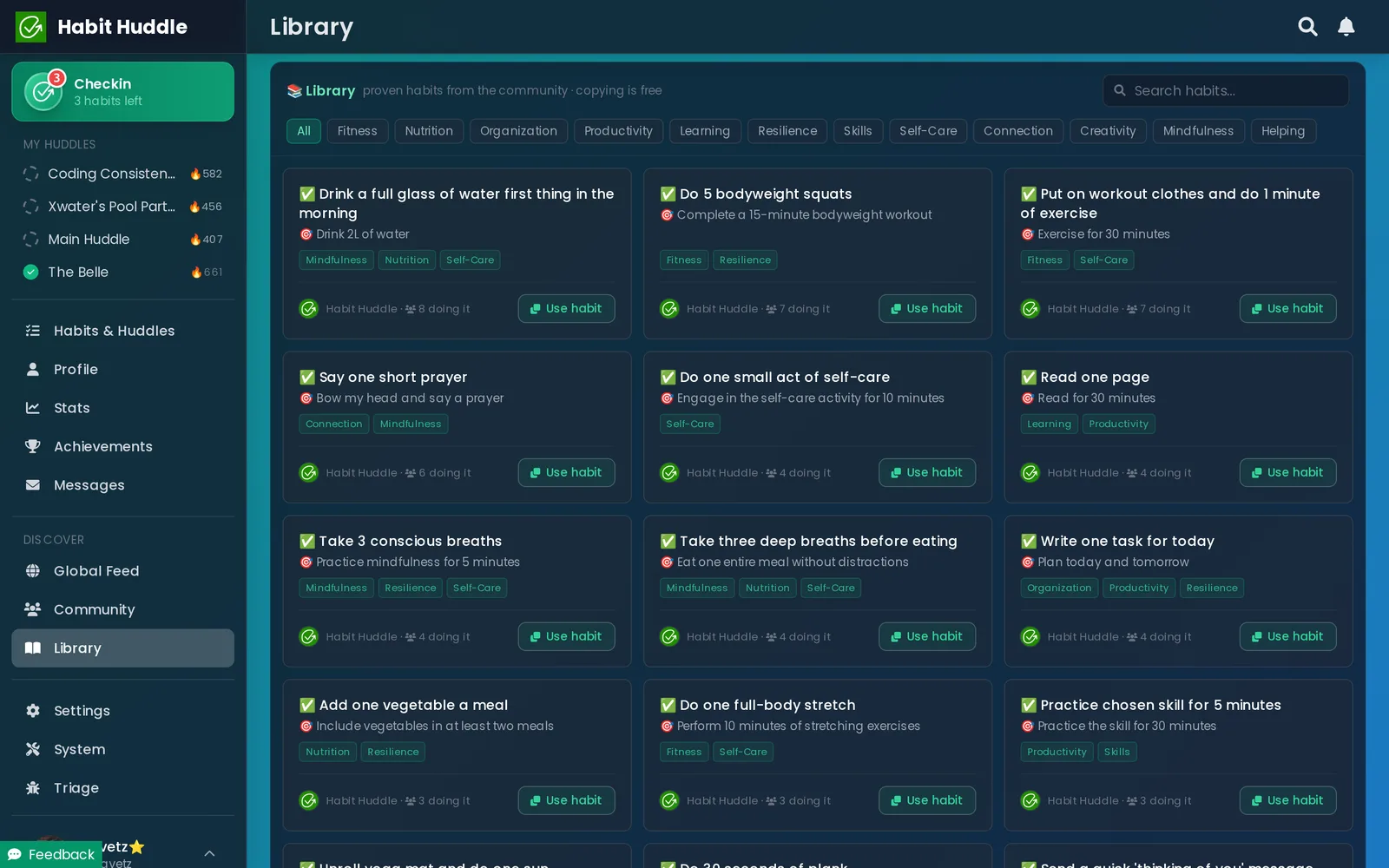The image size is (1389, 868).
Task: Expand the user profile chevron
Action: point(209,853)
